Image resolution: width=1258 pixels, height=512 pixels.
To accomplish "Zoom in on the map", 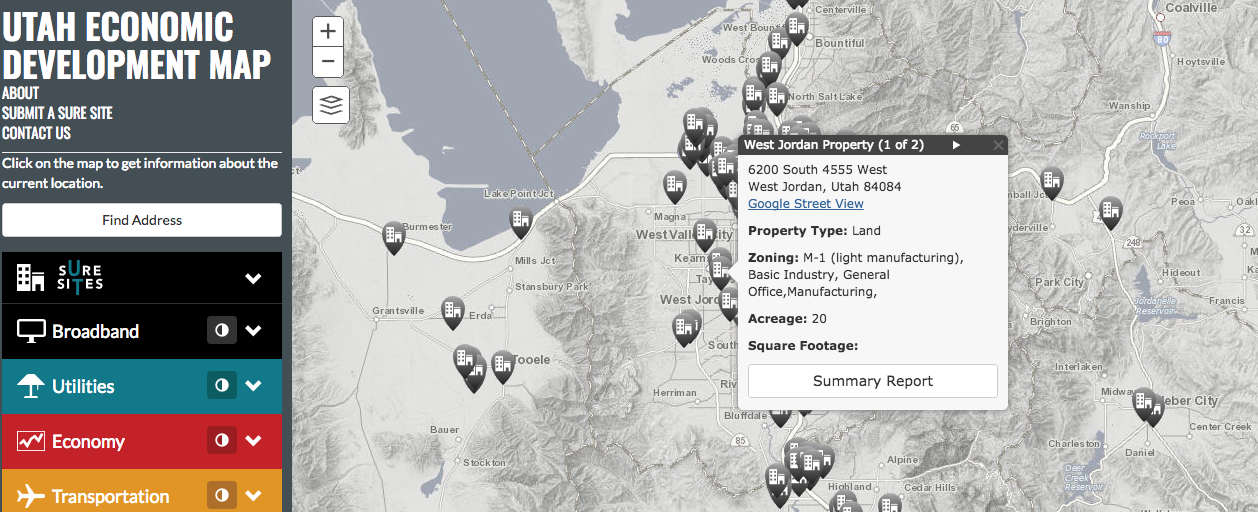I will 328,31.
